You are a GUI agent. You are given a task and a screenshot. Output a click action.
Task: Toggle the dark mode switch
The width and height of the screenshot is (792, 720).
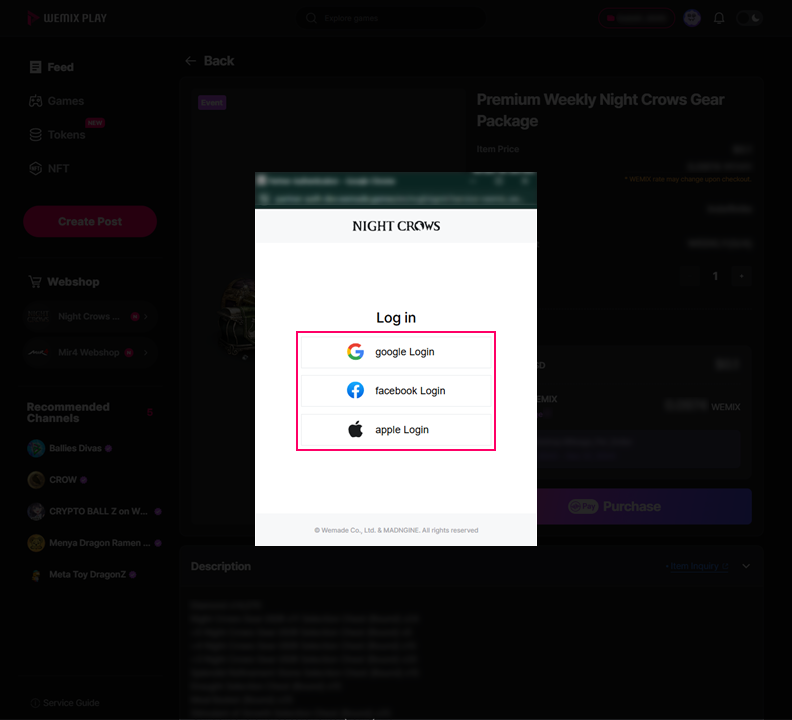pyautogui.click(x=749, y=18)
